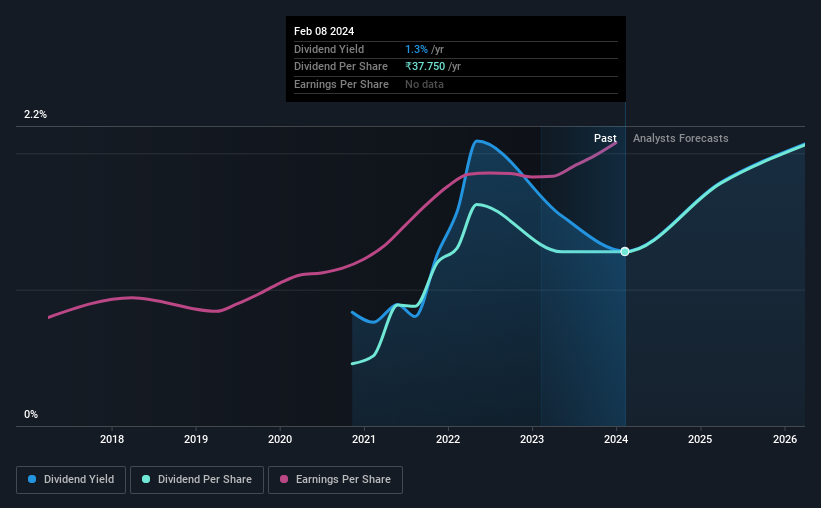Click the 2022 x-axis label
The image size is (821, 508).
448,439
